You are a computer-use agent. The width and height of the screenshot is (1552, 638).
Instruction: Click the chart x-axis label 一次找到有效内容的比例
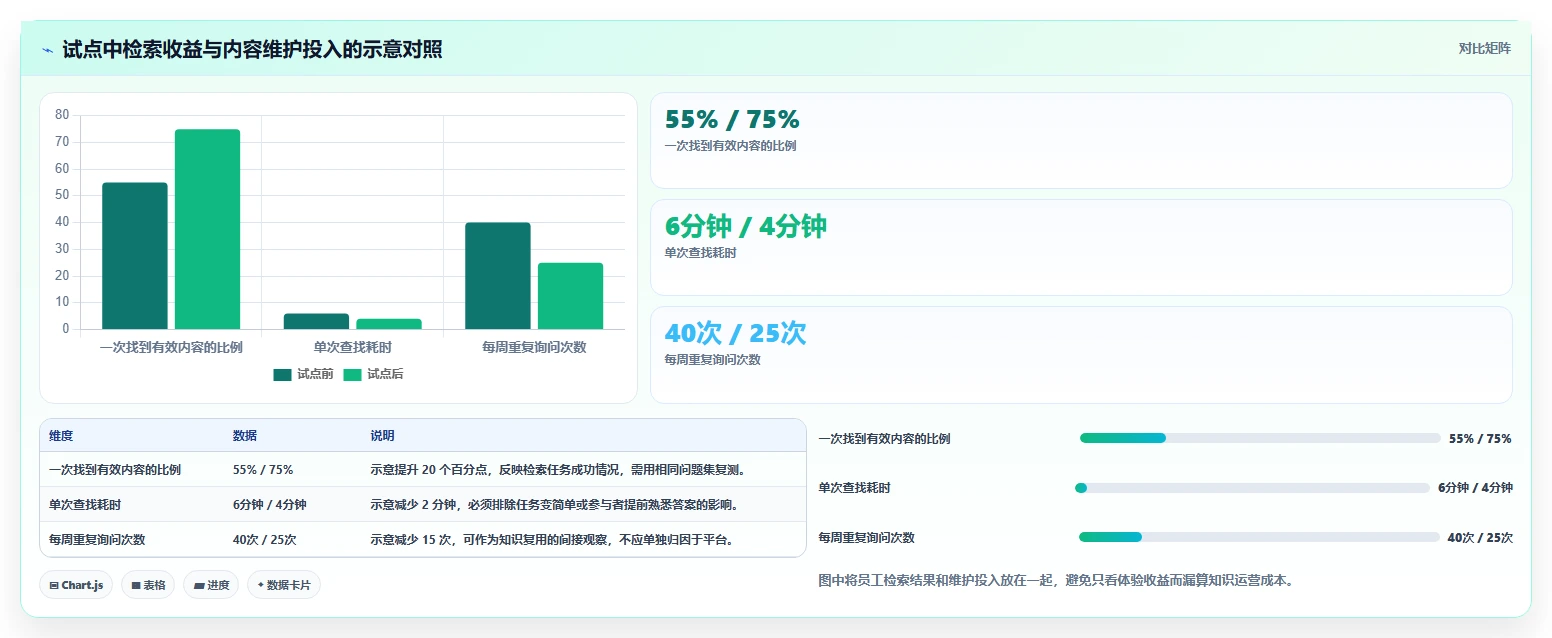point(171,347)
